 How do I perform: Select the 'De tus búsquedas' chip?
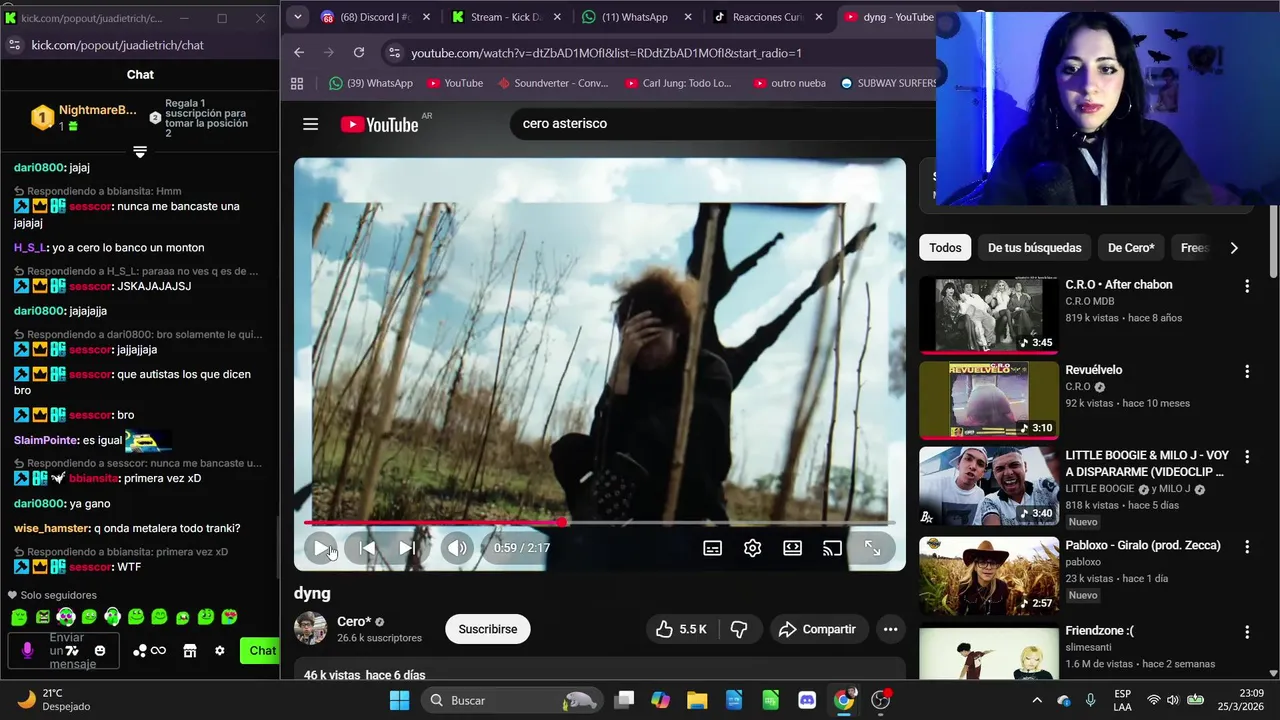point(1035,248)
